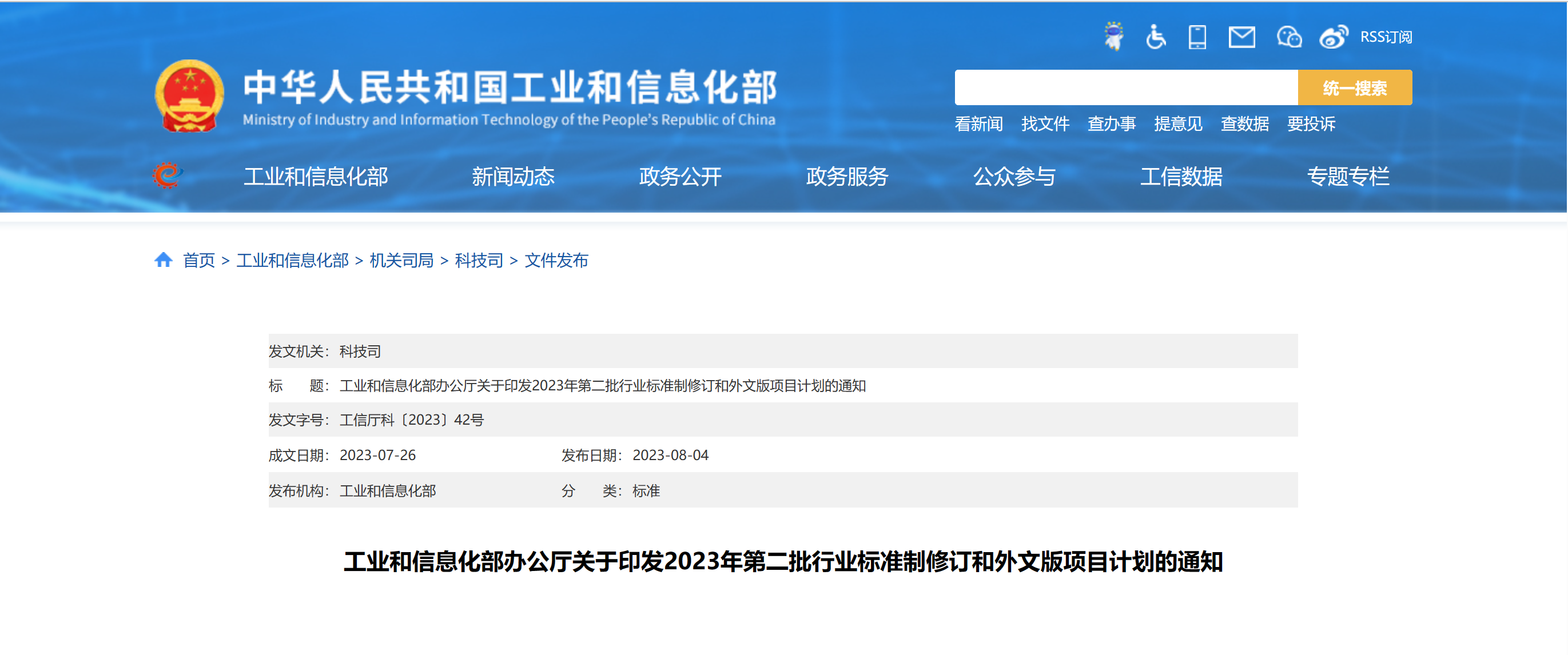Go to 首页 in breadcrumb
This screenshot has width=1568, height=655.
coord(199,260)
